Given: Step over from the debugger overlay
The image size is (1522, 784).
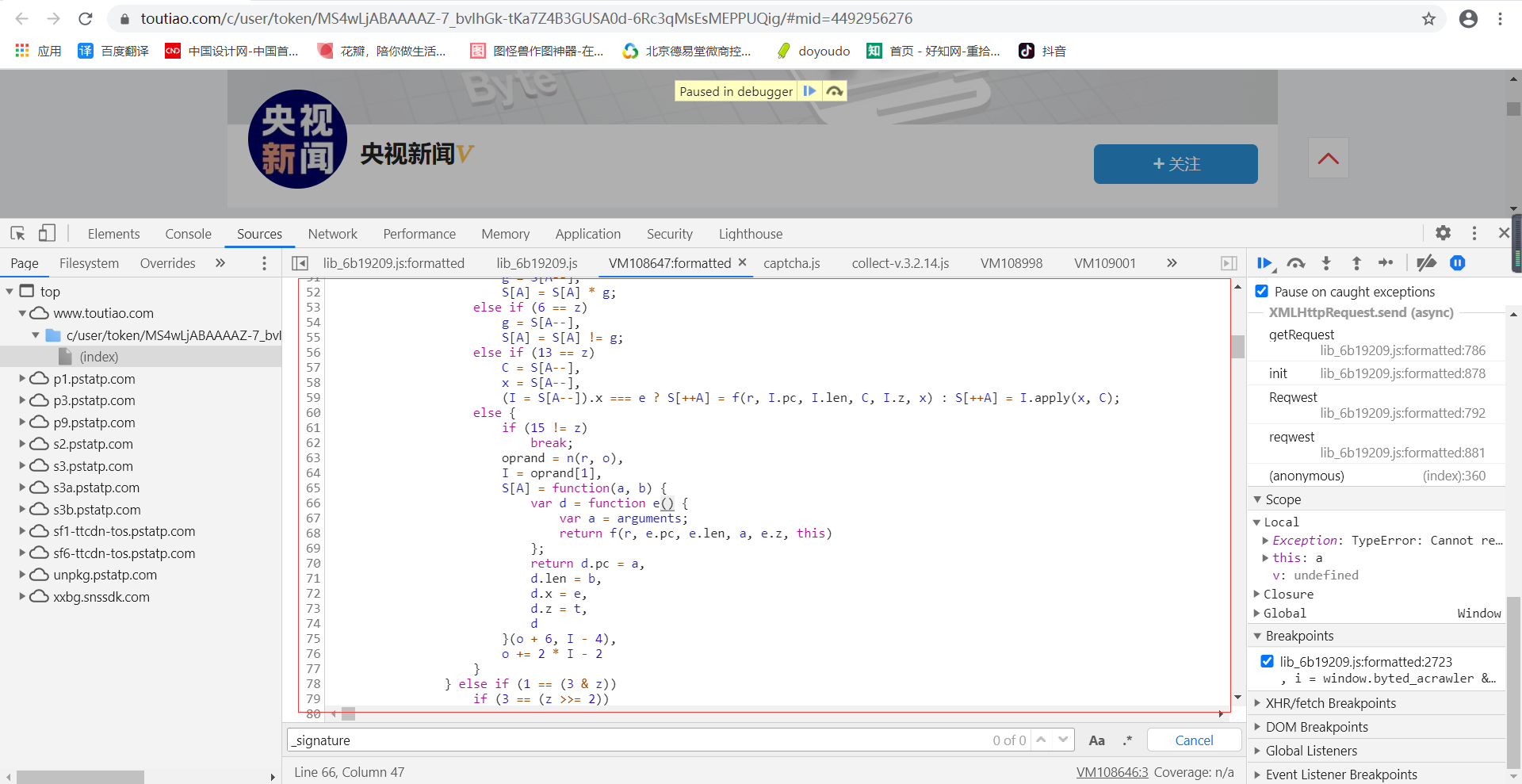Looking at the screenshot, I should [x=834, y=91].
